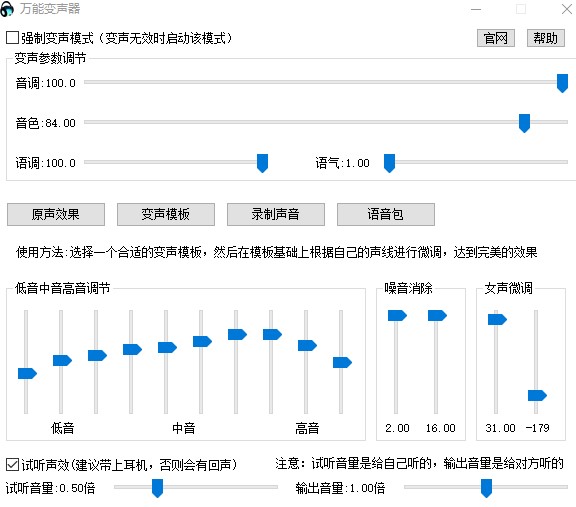Screen dimensions: 576x507
Task: Click the sixth equalizer band slider thumb
Action: tap(202, 341)
